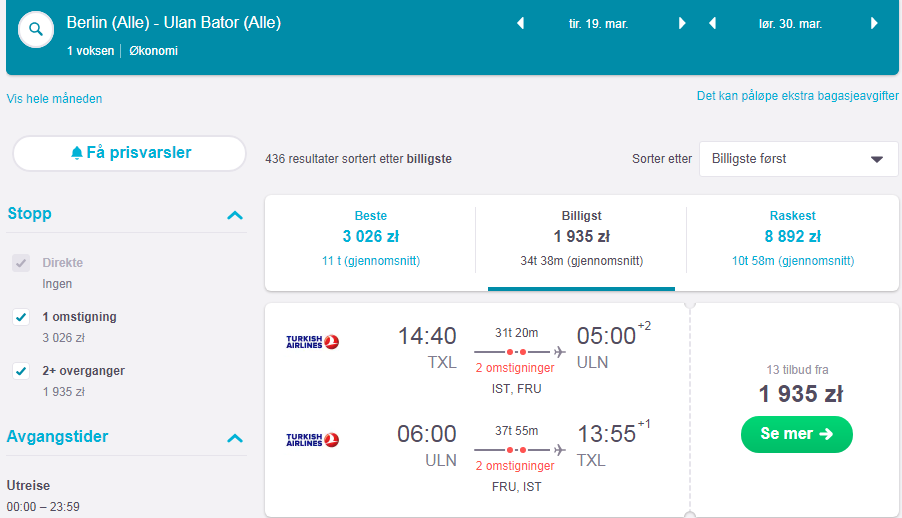The image size is (902, 518).
Task: Click Turkish Airlines logo on return flight
Action: (x=312, y=440)
